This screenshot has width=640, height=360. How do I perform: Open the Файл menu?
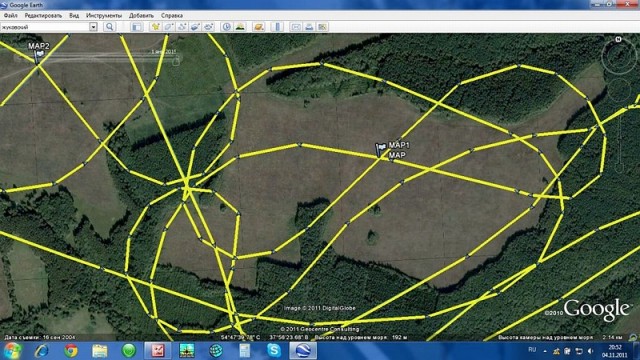click(x=10, y=16)
